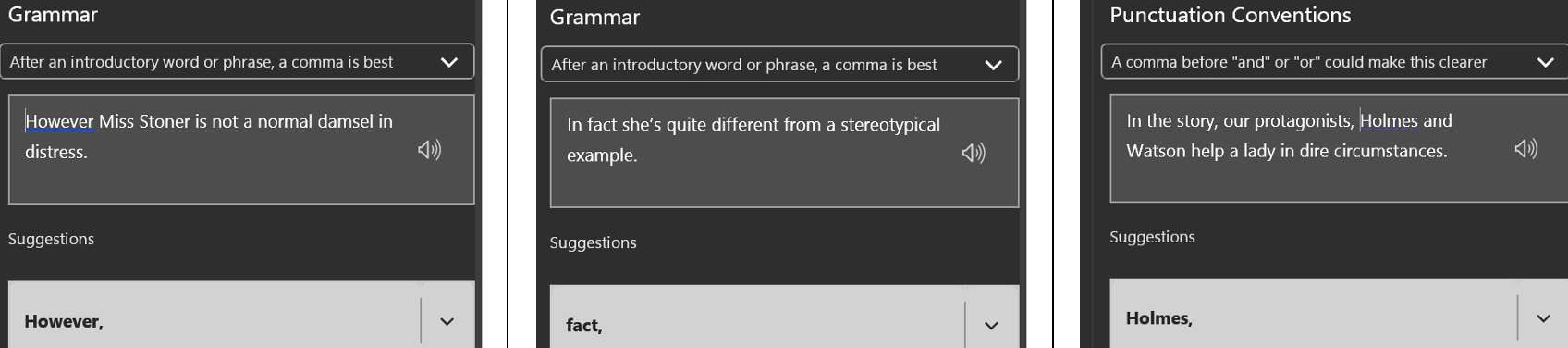The width and height of the screenshot is (1568, 348).
Task: Click the "Grammar" heading above the "In fact" sentence
Action: coord(594,18)
